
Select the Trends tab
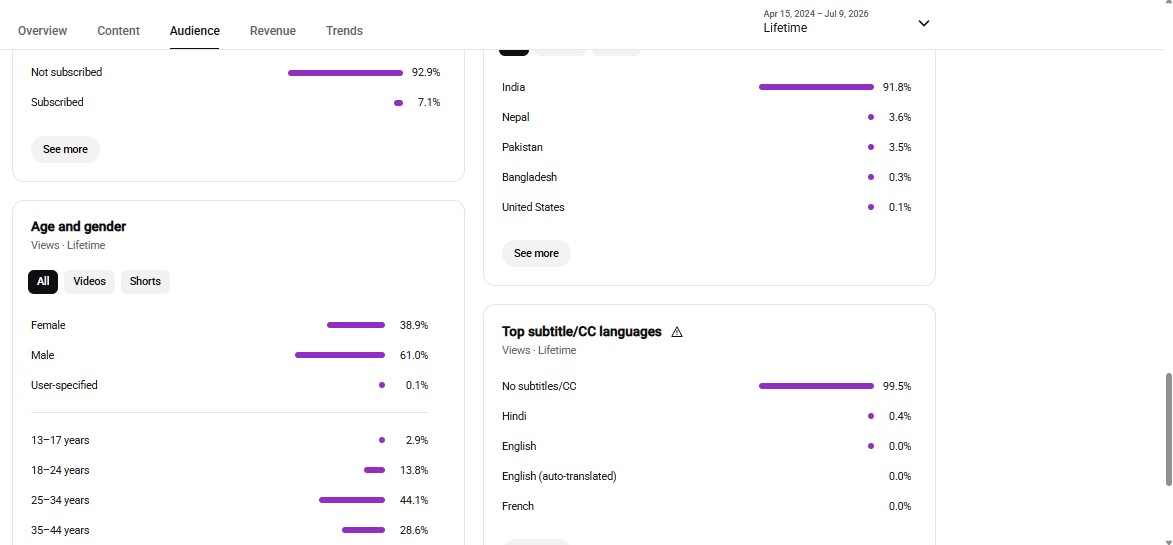tap(344, 31)
